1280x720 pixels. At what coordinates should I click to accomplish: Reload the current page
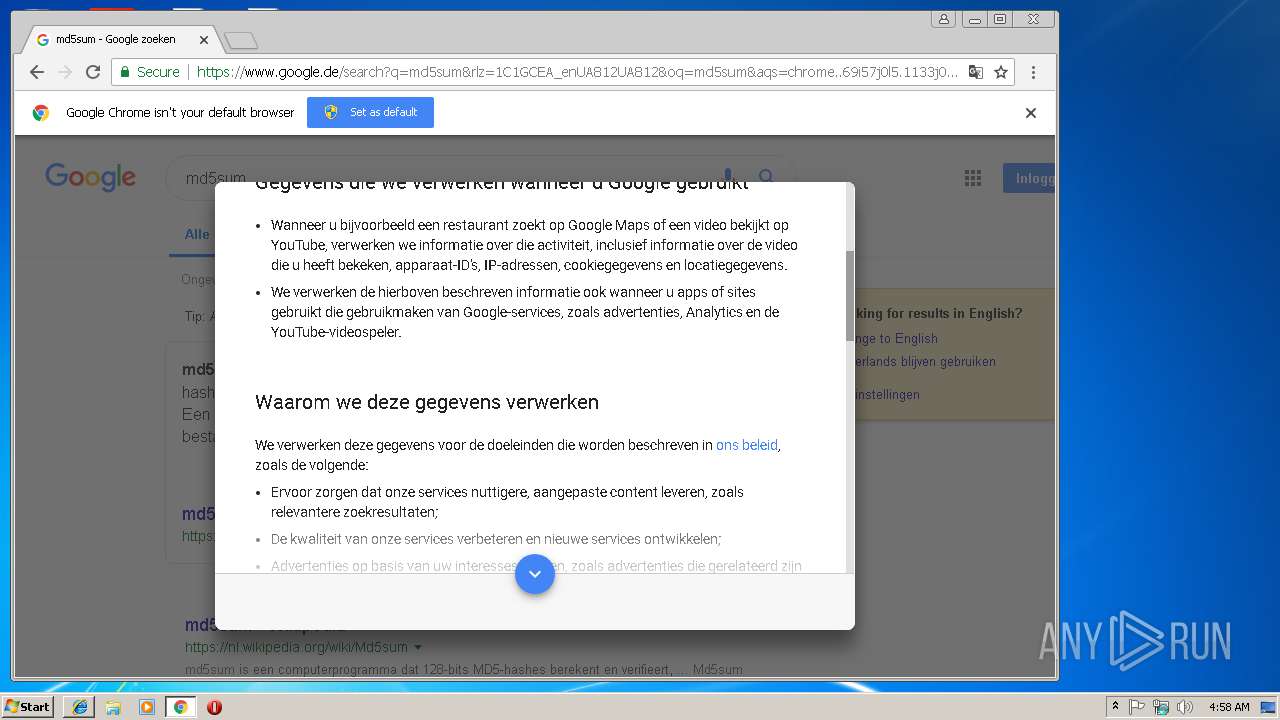click(x=93, y=72)
